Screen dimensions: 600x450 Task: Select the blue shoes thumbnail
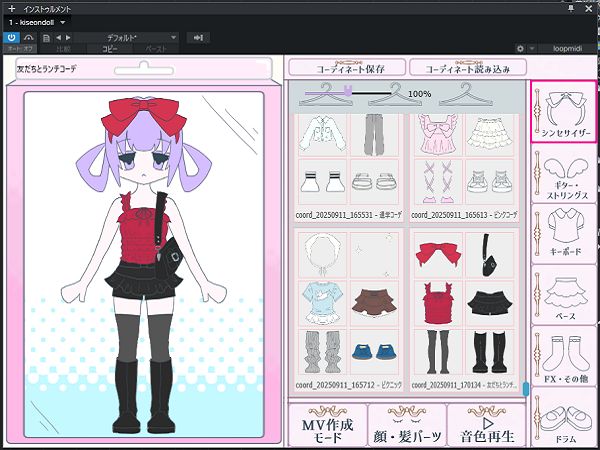pyautogui.click(x=374, y=352)
